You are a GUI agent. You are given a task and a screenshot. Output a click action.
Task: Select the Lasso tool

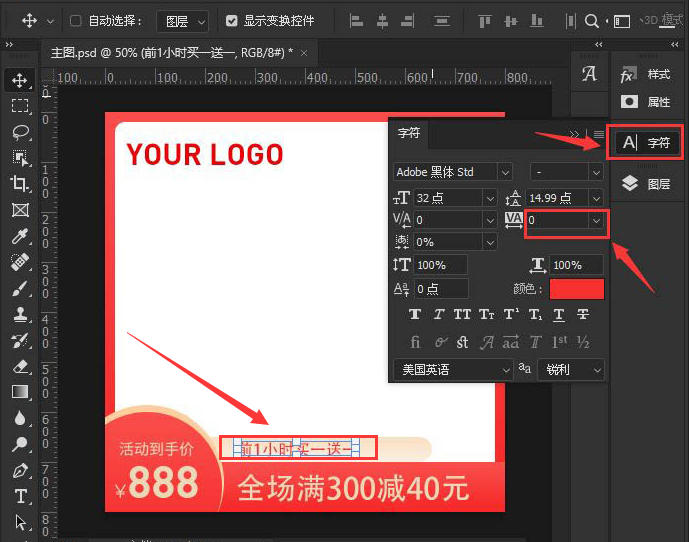pyautogui.click(x=19, y=132)
